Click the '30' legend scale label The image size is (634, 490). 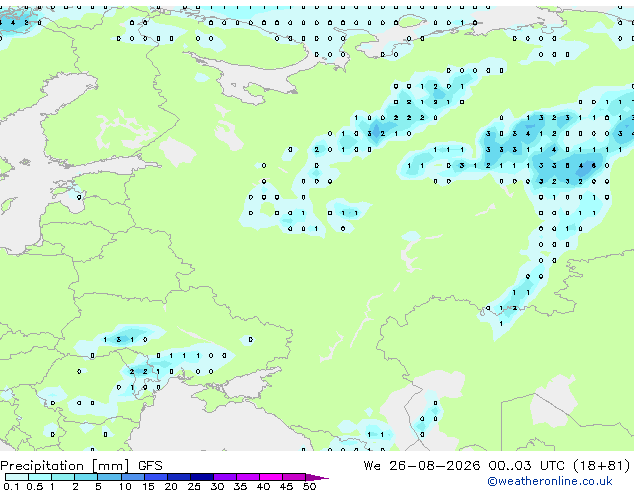click(217, 486)
